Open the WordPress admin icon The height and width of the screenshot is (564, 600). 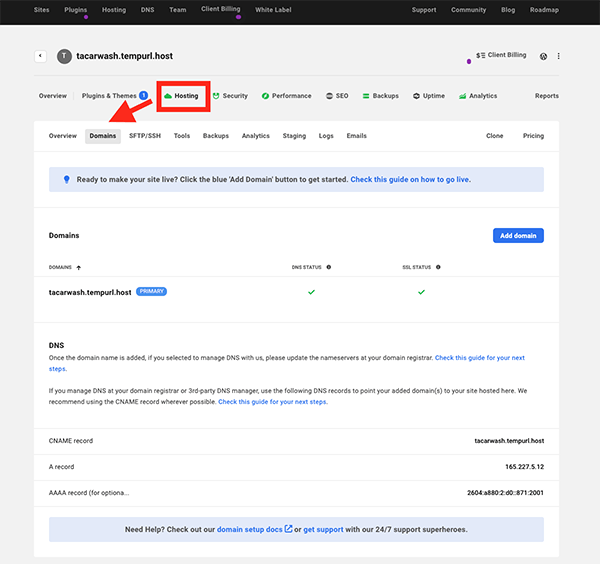(543, 56)
